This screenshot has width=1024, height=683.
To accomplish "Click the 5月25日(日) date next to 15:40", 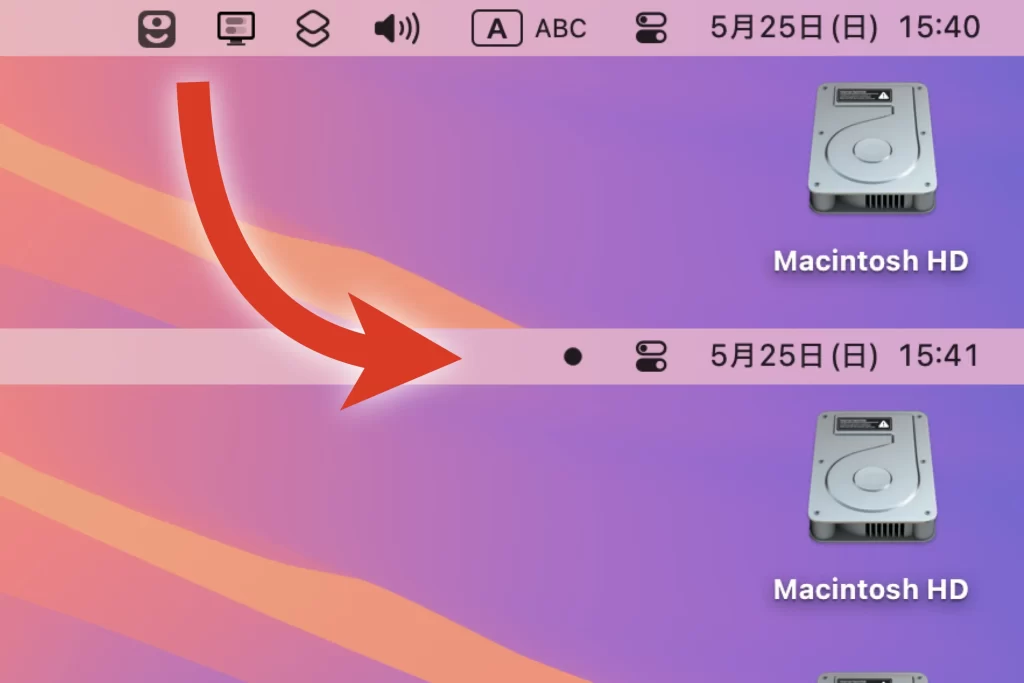I will 794,28.
